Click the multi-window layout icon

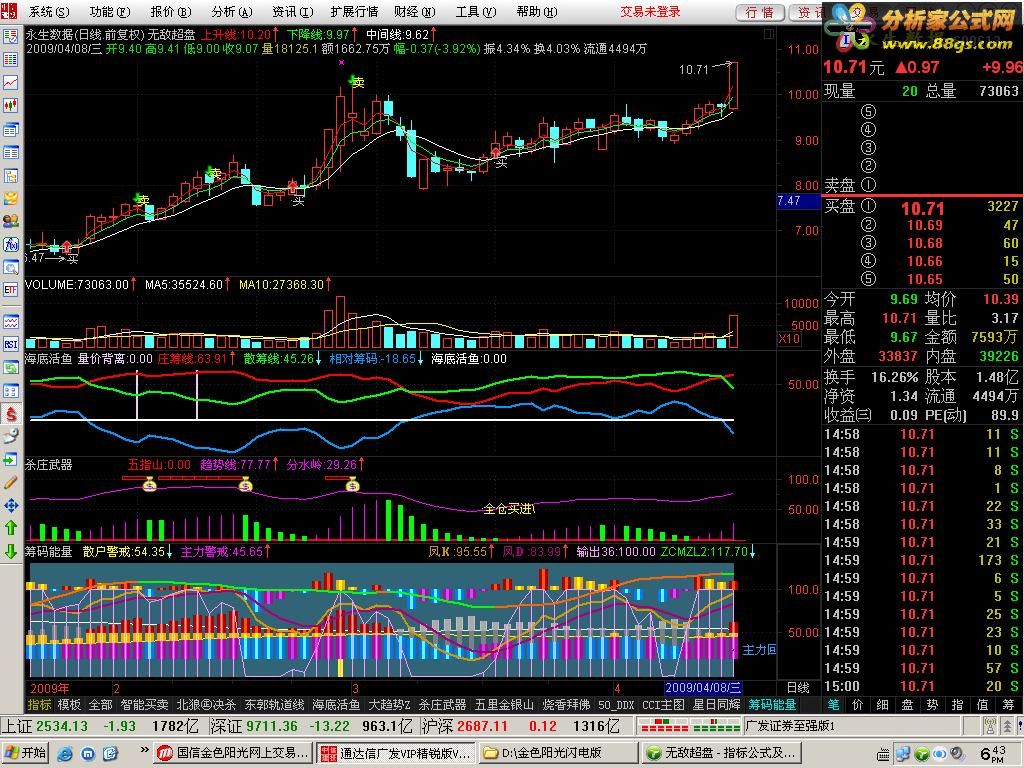10,129
